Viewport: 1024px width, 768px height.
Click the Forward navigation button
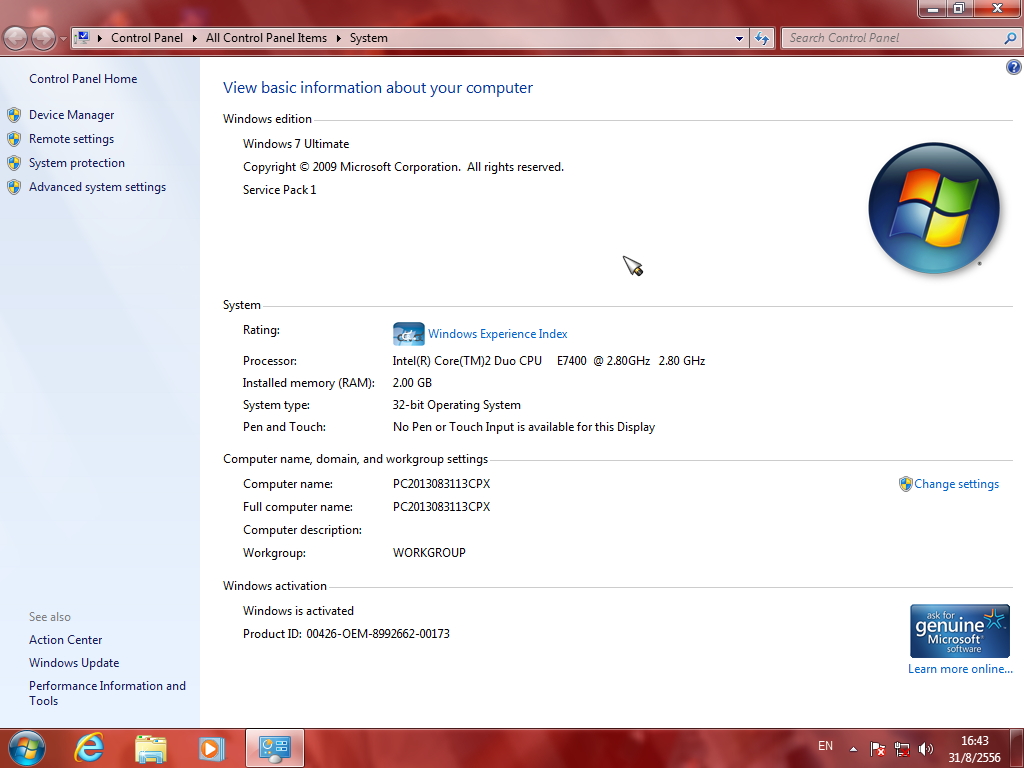tap(43, 38)
